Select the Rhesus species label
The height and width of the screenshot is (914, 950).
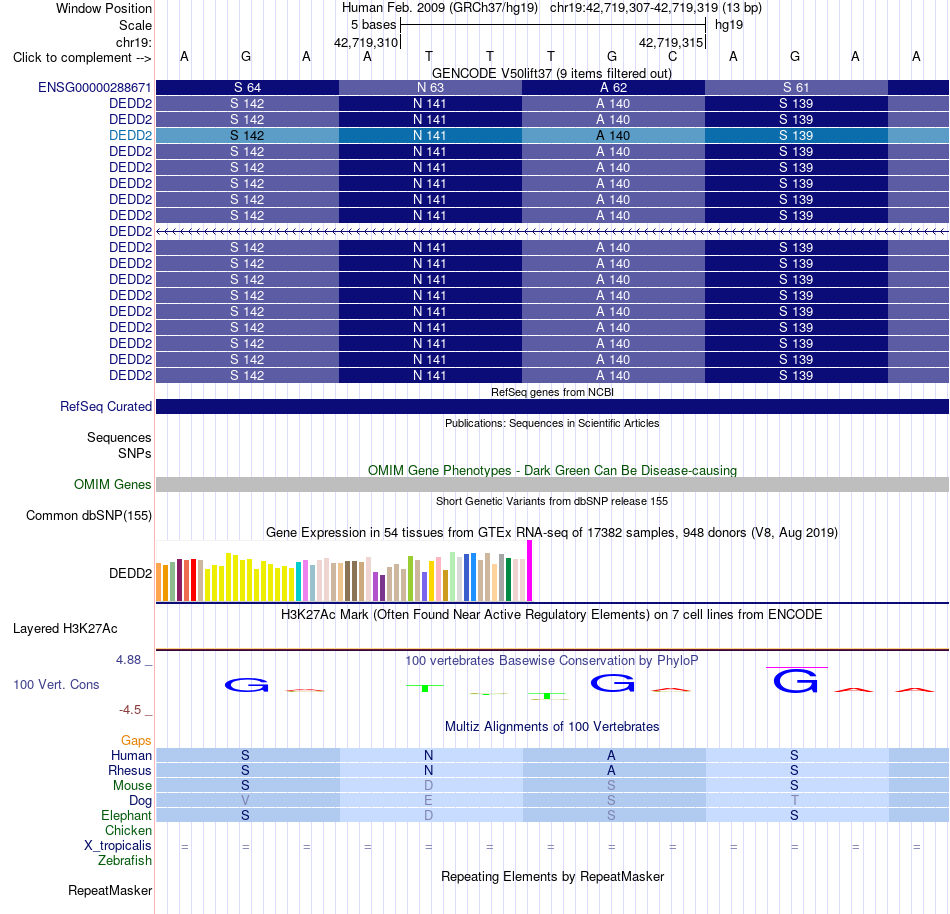pos(130,770)
